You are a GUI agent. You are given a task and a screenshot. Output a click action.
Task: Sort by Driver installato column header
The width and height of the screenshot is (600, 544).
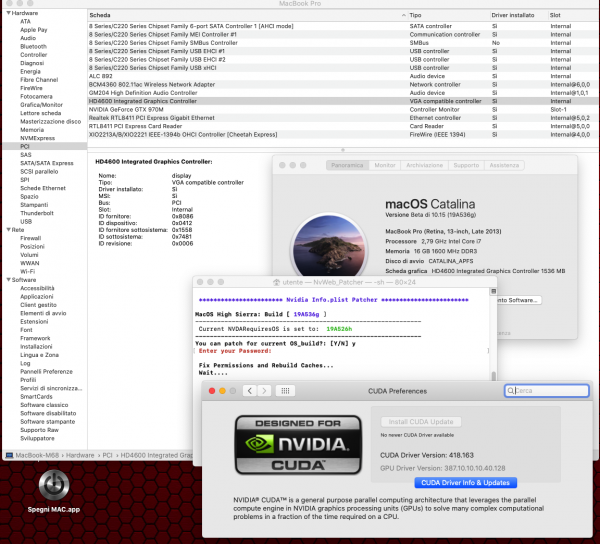coord(518,15)
